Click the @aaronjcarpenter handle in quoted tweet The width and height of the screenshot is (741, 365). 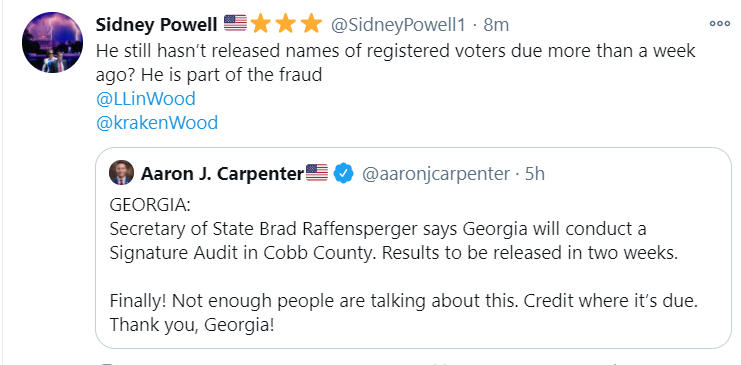pyautogui.click(x=436, y=174)
